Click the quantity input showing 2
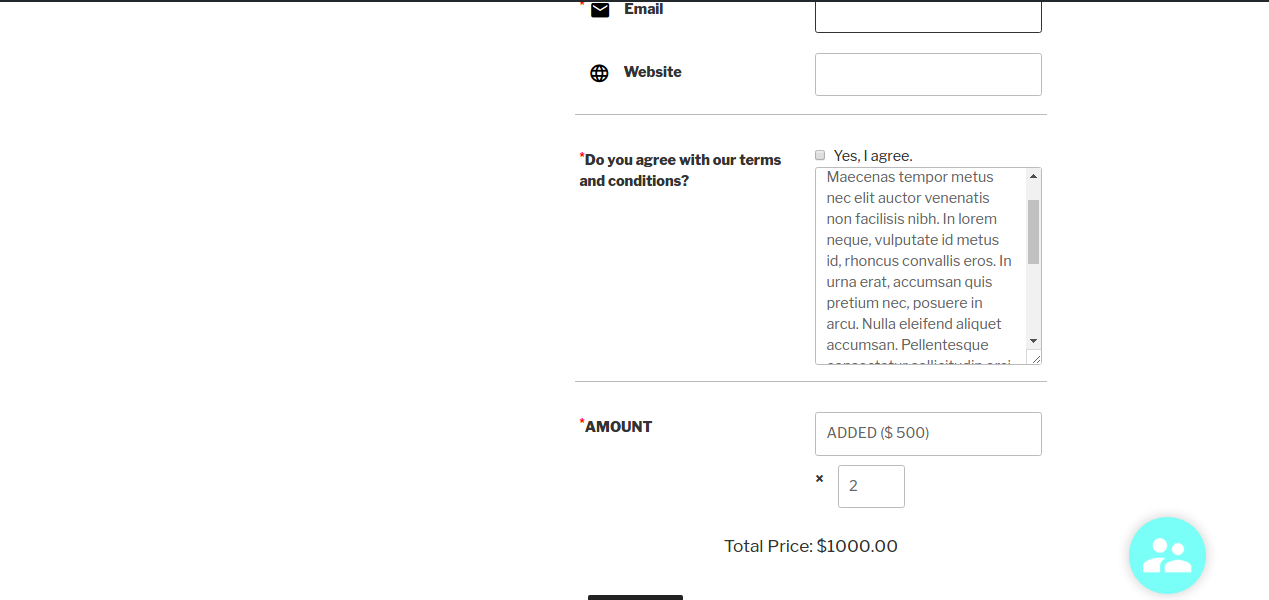 pyautogui.click(x=870, y=486)
